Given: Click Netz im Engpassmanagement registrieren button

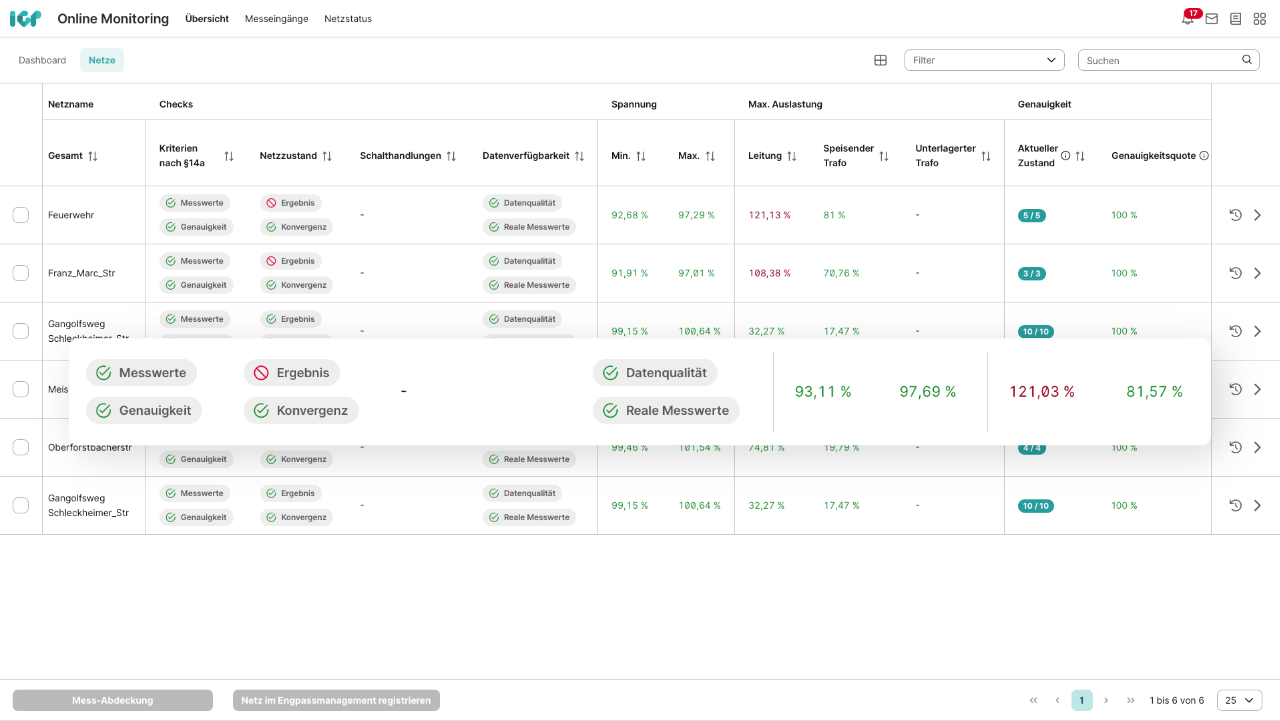Looking at the screenshot, I should pyautogui.click(x=336, y=700).
